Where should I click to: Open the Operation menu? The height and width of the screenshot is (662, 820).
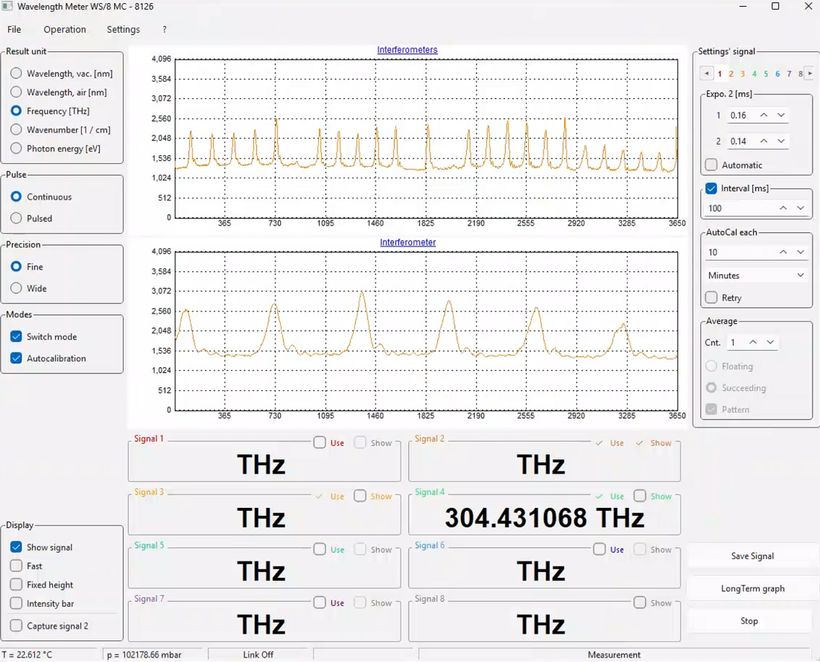(65, 30)
